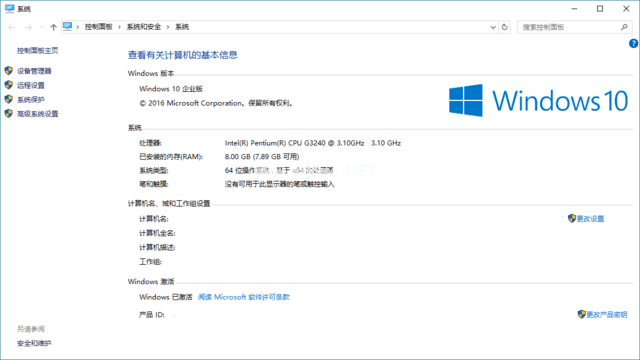Click the Back navigation arrow

[x=11, y=27]
